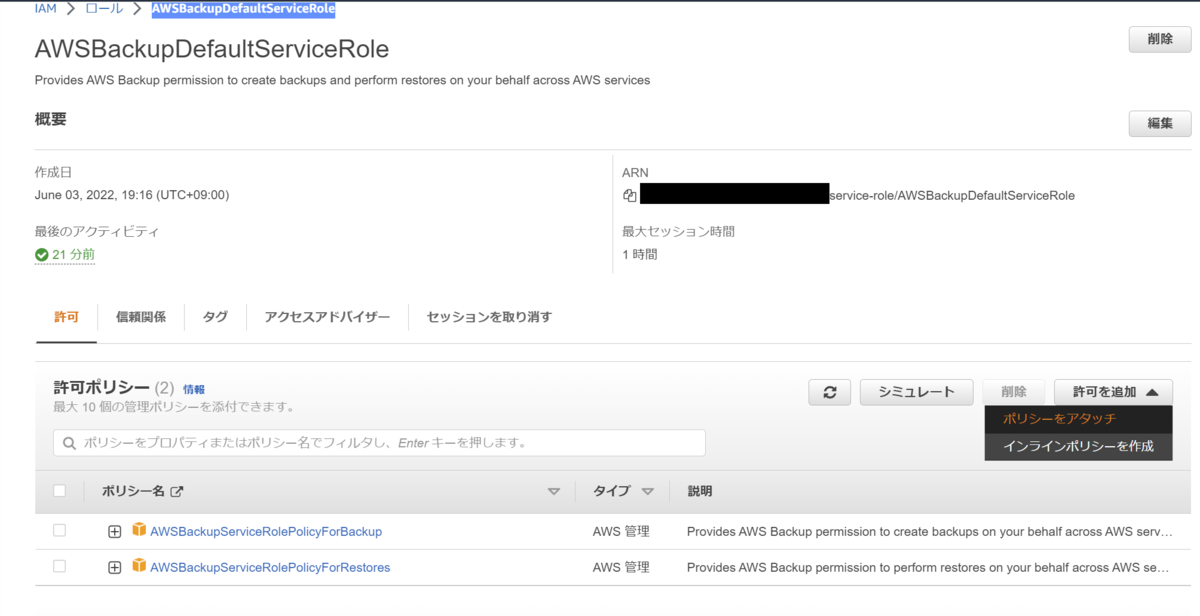Check the AWSBackupServiceRolePolicyForRestores row checkbox

(x=59, y=566)
